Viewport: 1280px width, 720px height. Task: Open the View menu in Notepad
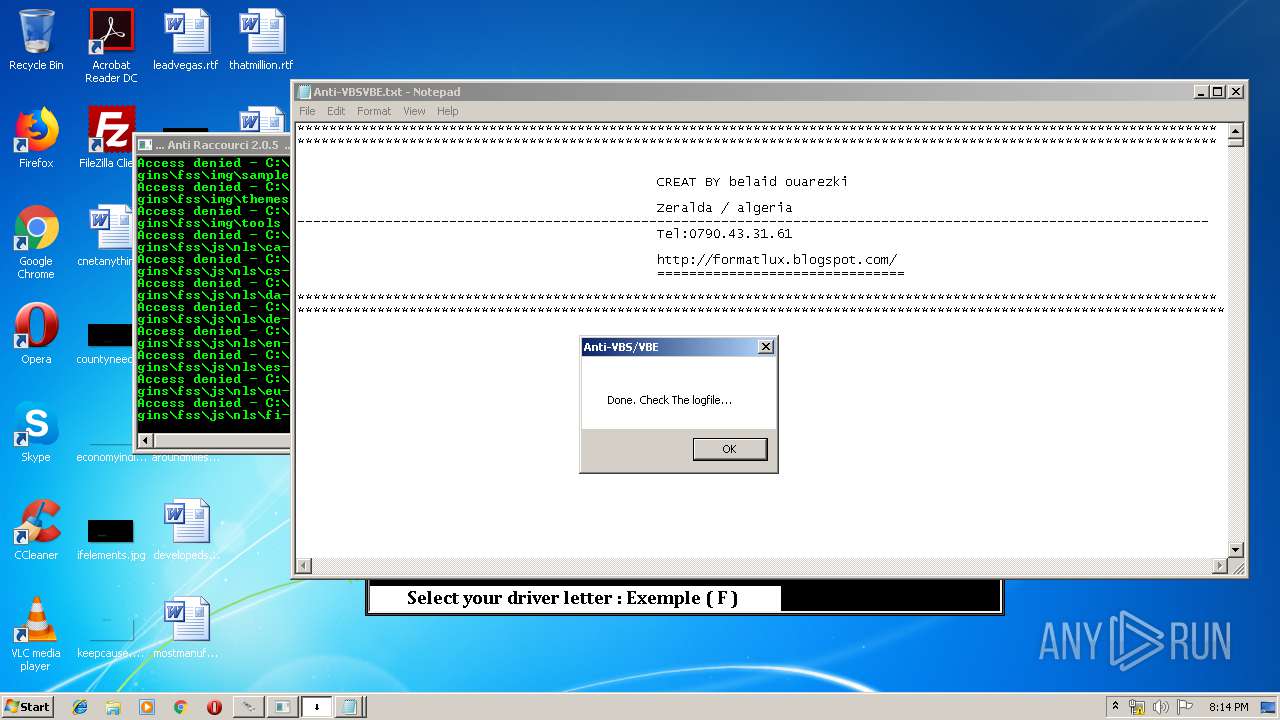414,111
